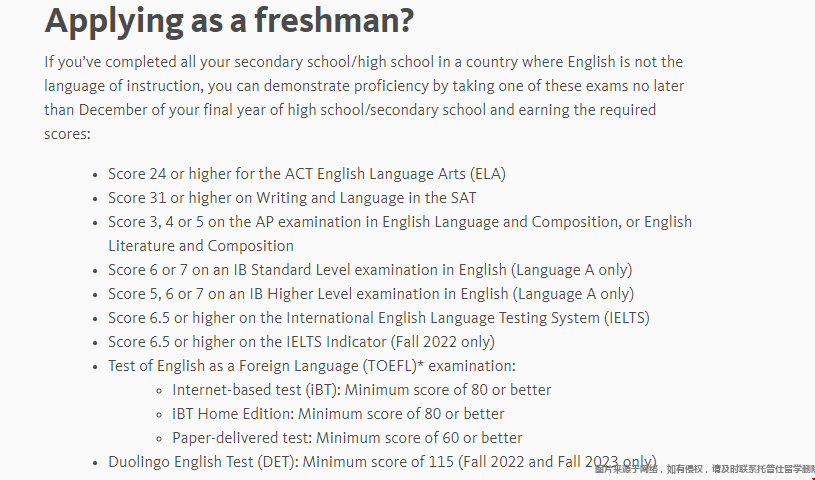Click the hollow bullet beside iBT Home Edition
This screenshot has width=815, height=480.
[160, 415]
